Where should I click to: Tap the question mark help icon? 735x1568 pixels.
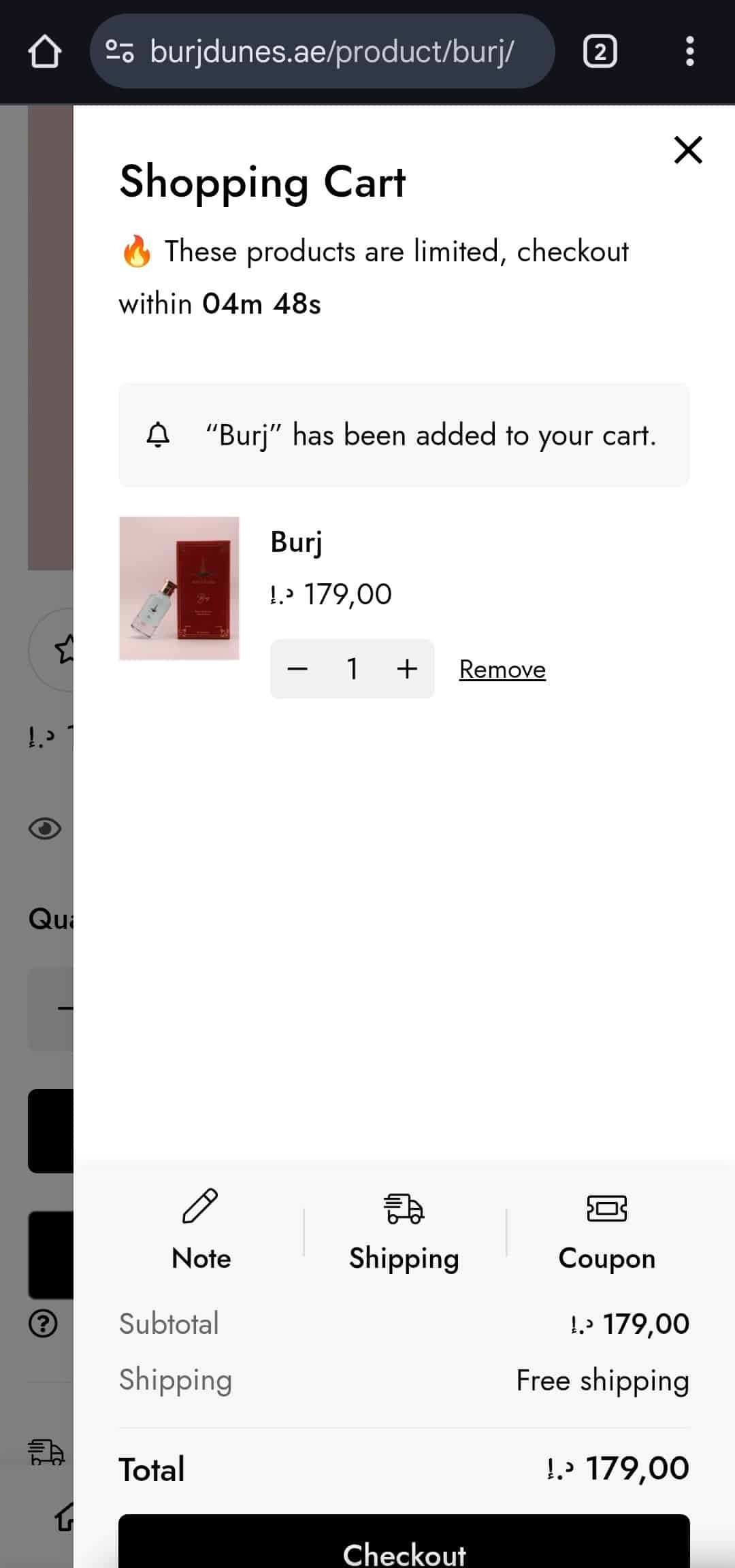(x=44, y=1323)
